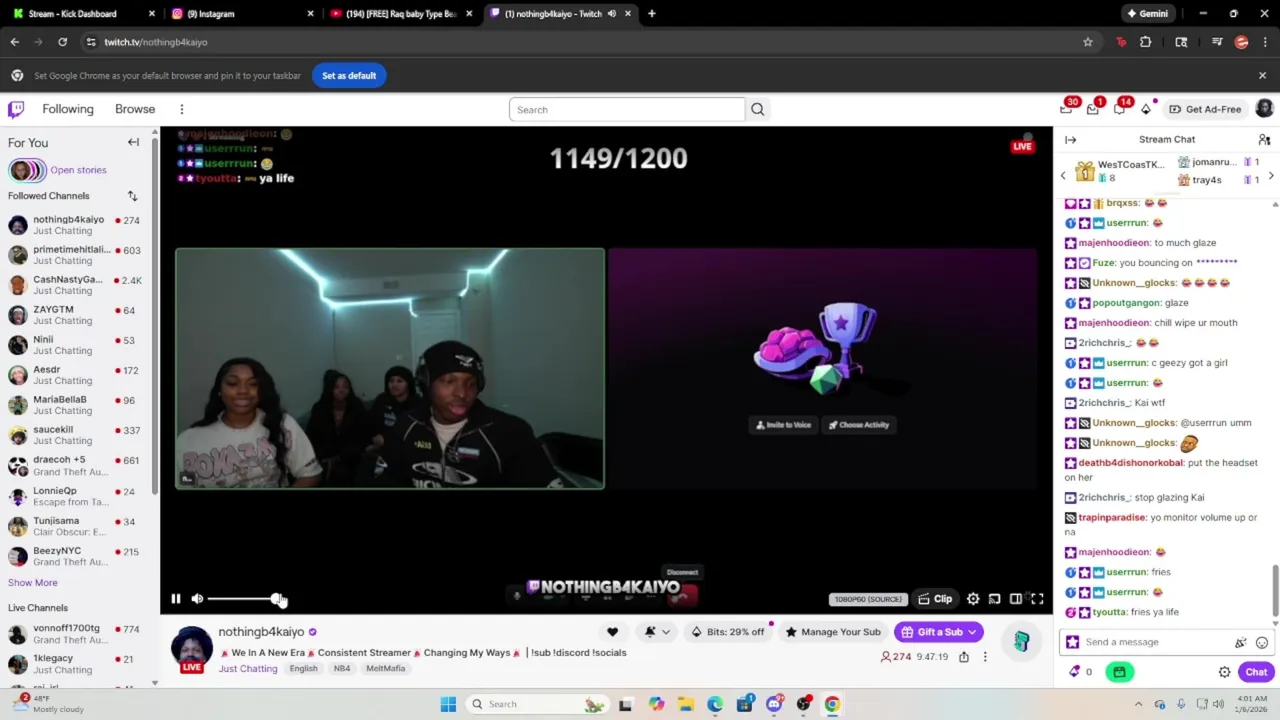Open the party popper celebration icon in chat
The image size is (1280, 720).
coord(1241,642)
